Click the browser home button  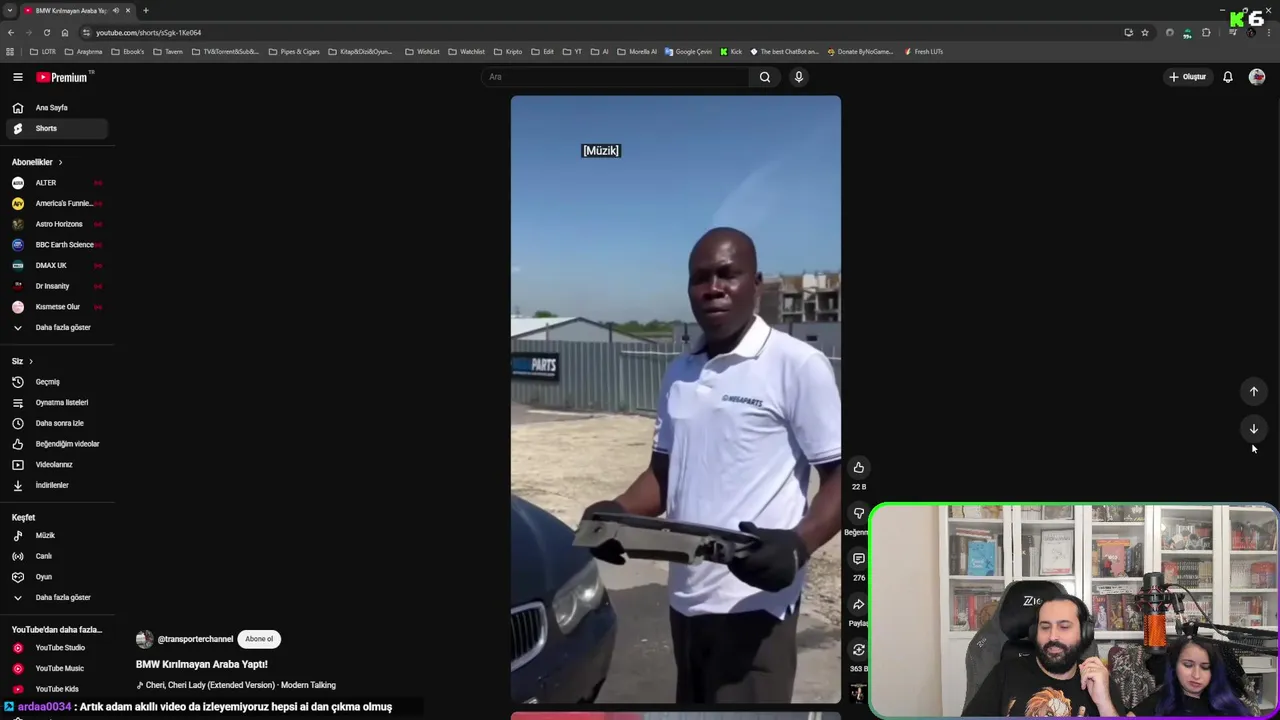(x=65, y=32)
